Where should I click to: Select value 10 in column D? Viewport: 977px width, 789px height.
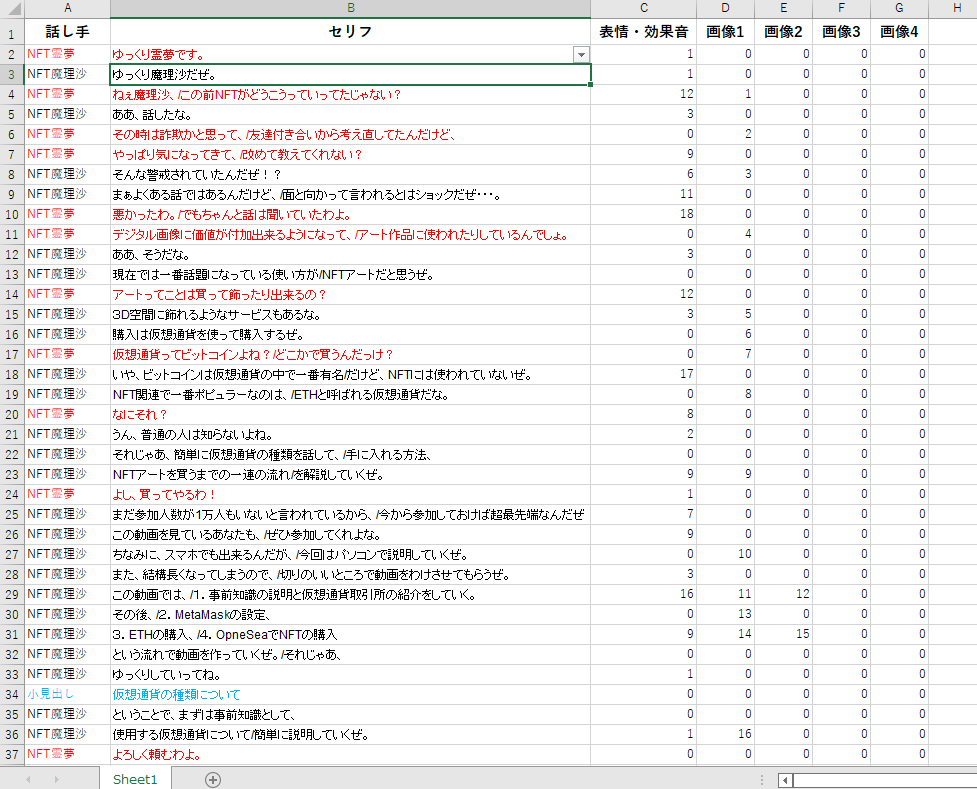click(x=725, y=554)
